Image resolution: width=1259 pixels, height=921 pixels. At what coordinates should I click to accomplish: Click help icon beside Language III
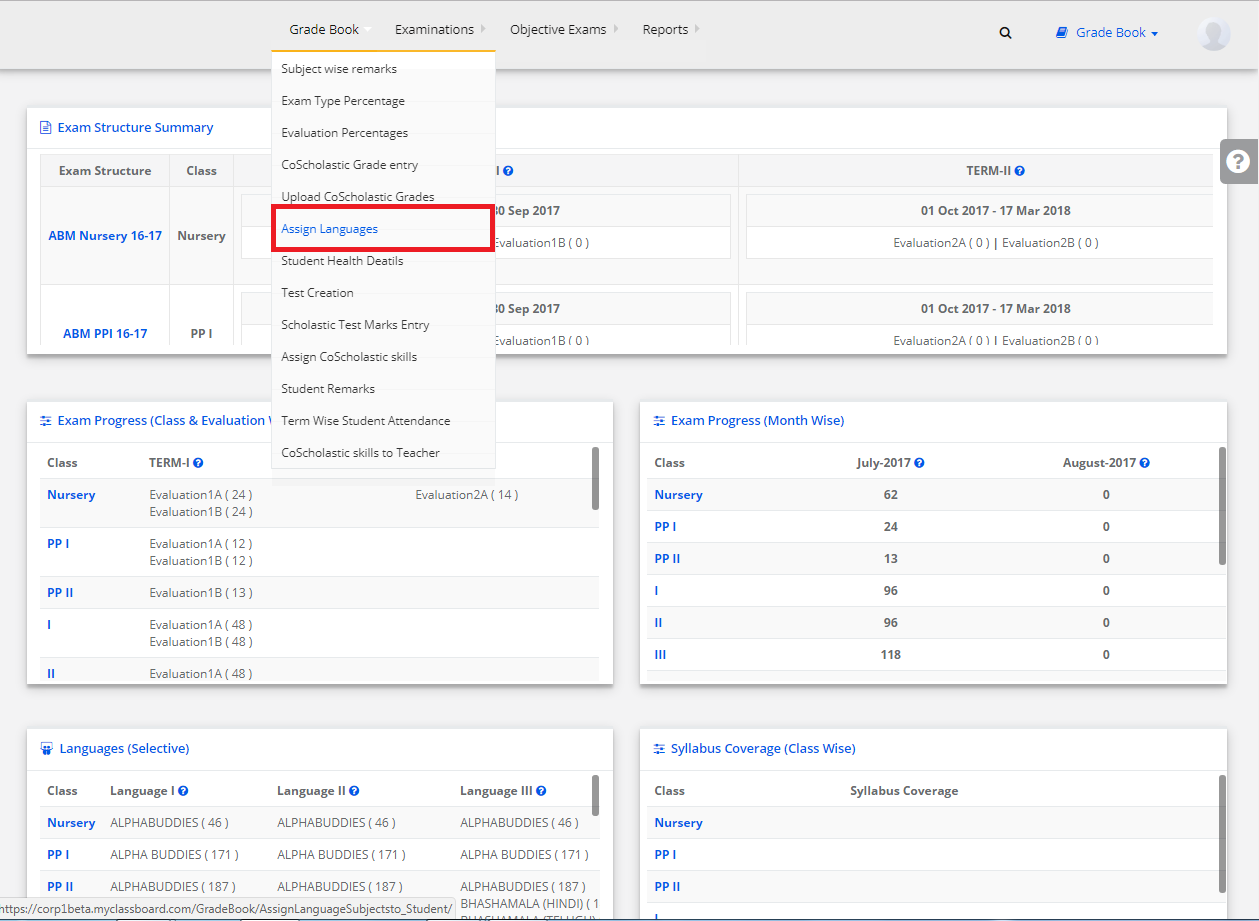point(541,791)
